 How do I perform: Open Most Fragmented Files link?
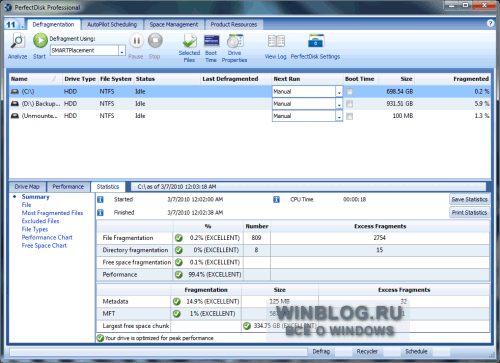[52, 213]
